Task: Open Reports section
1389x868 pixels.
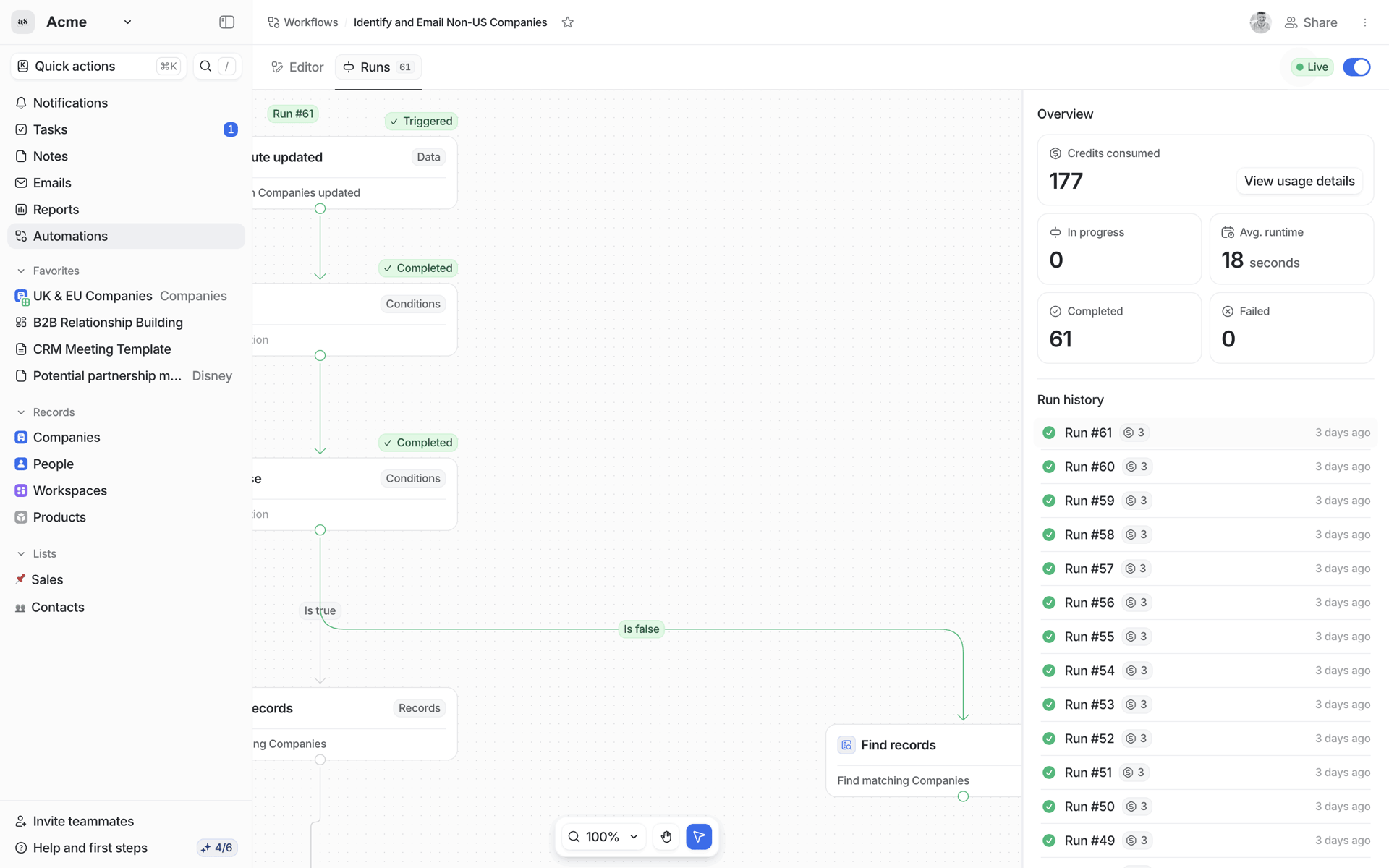Action: click(x=126, y=210)
